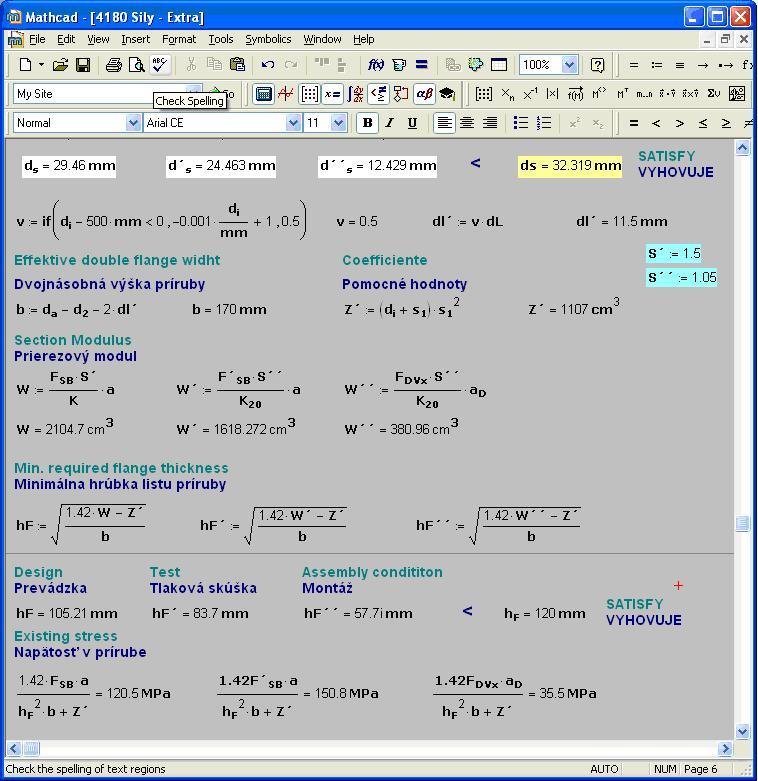
Task: Open the Tools menu
Action: (221, 39)
